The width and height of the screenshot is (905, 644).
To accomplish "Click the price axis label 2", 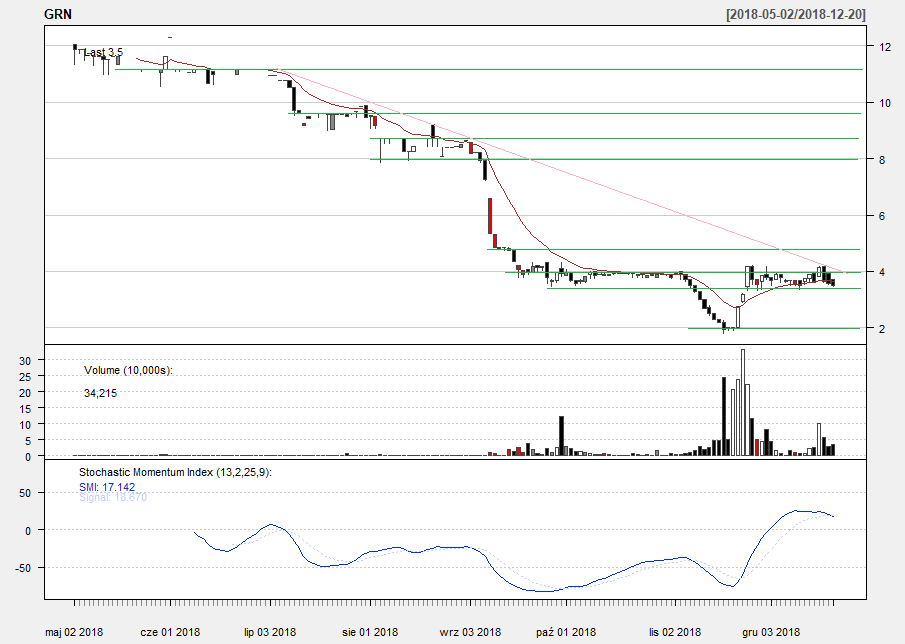I will (882, 329).
